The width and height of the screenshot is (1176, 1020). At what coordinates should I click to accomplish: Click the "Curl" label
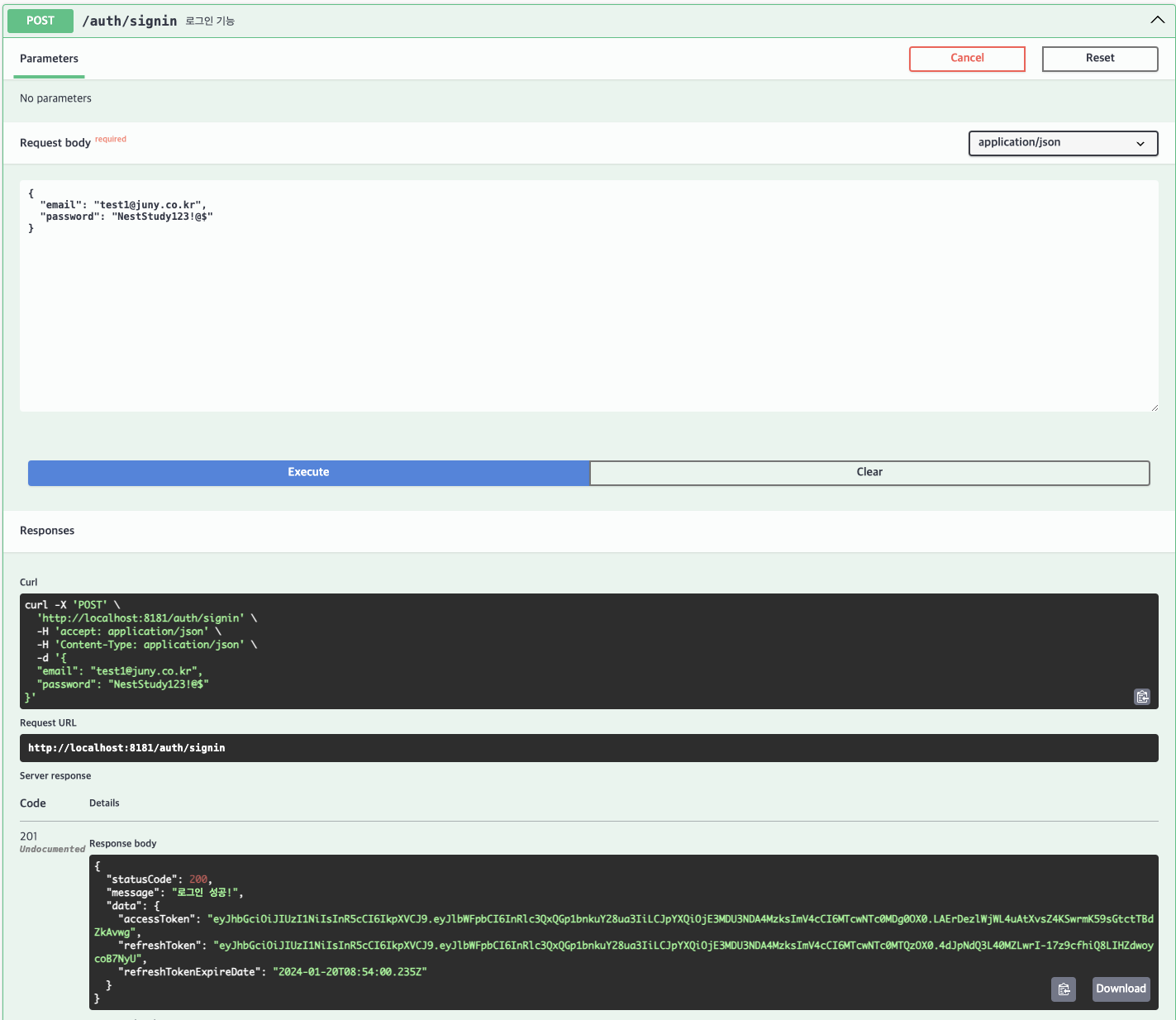[29, 583]
